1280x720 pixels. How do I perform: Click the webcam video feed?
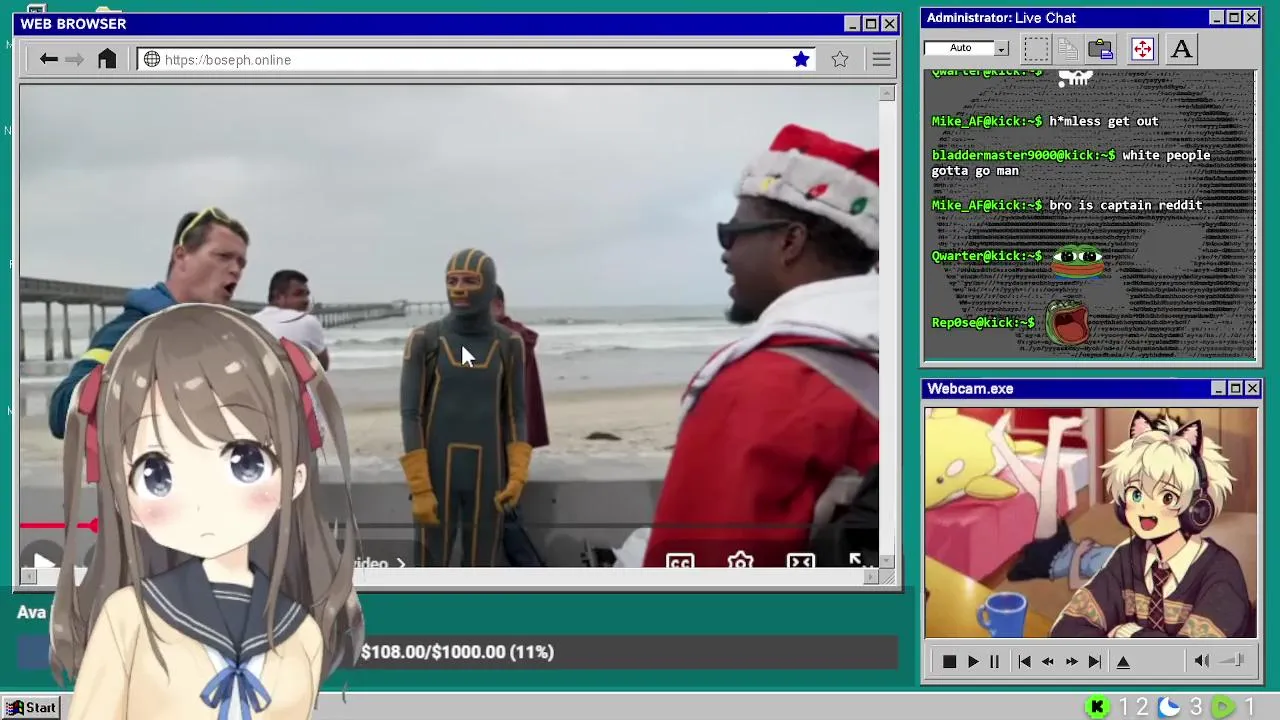pos(1091,522)
